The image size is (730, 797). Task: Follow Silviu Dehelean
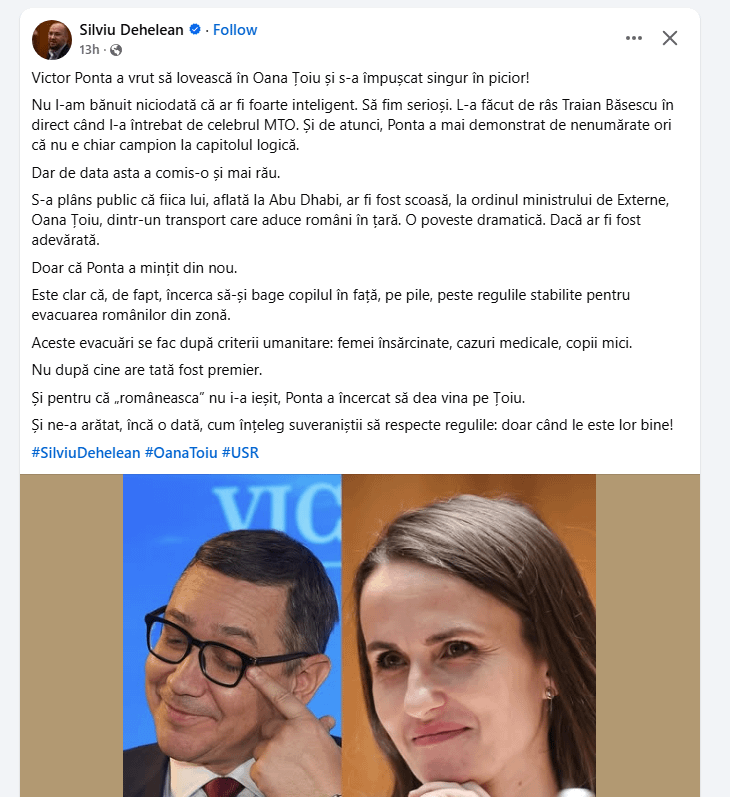[235, 30]
